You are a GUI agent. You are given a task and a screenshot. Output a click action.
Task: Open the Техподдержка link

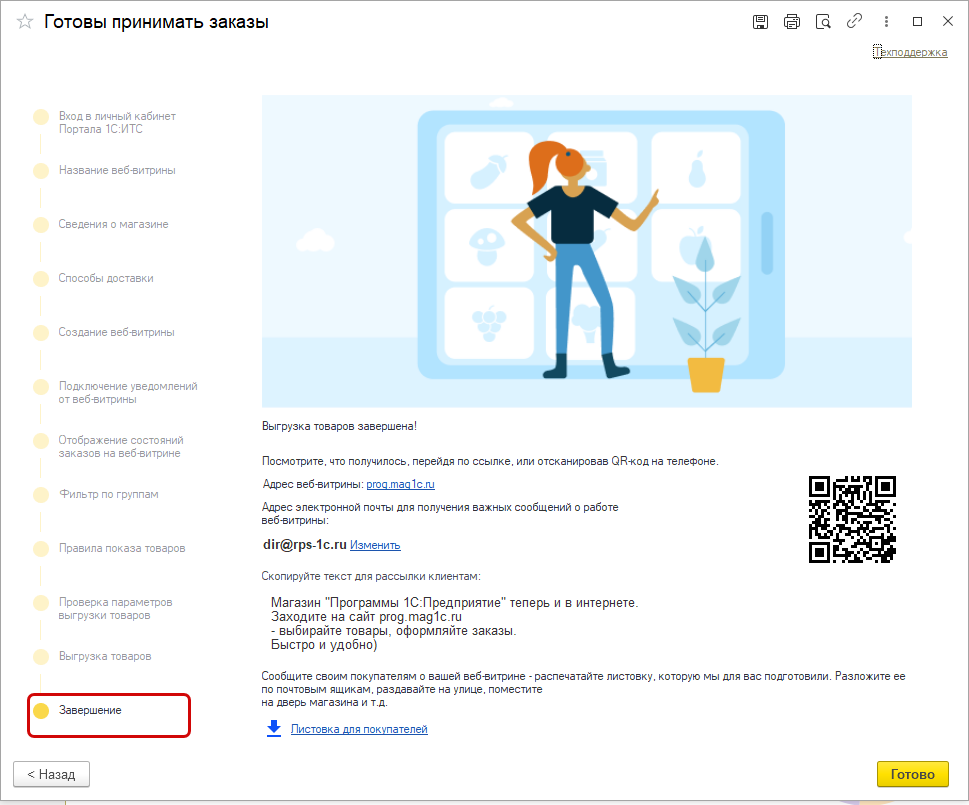tap(910, 52)
